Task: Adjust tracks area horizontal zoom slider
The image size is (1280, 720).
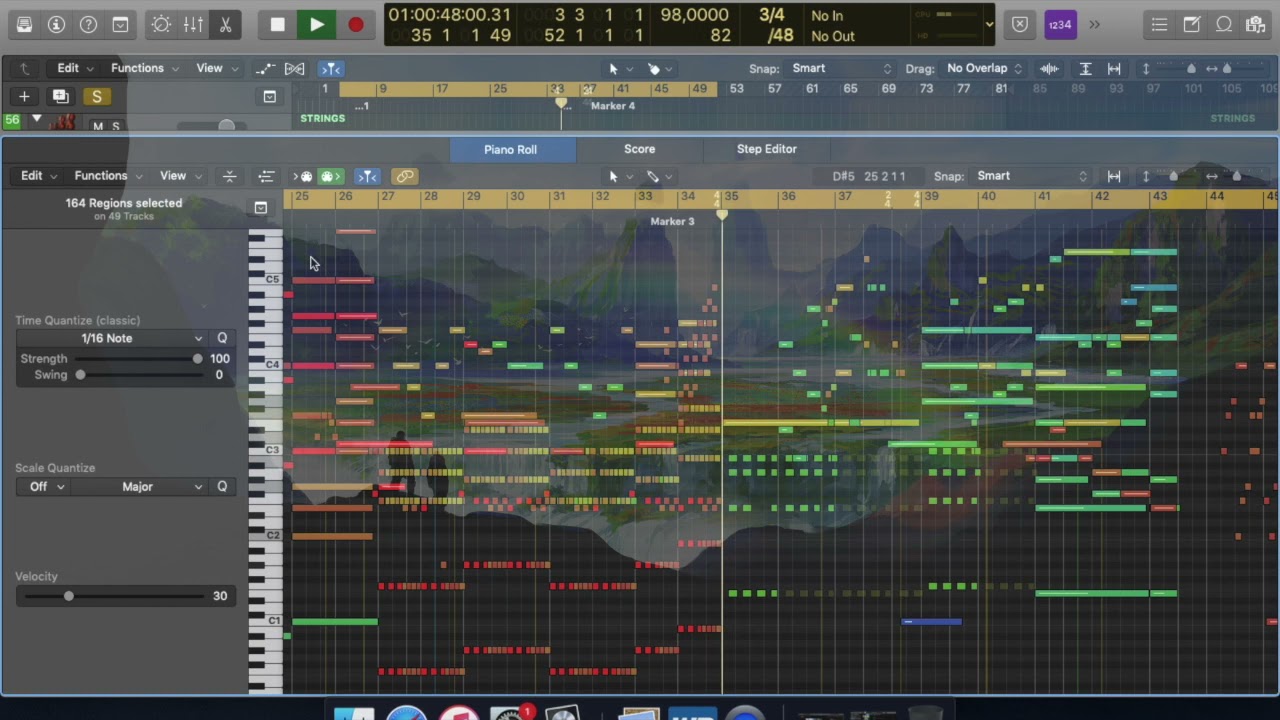Action: click(x=1227, y=68)
